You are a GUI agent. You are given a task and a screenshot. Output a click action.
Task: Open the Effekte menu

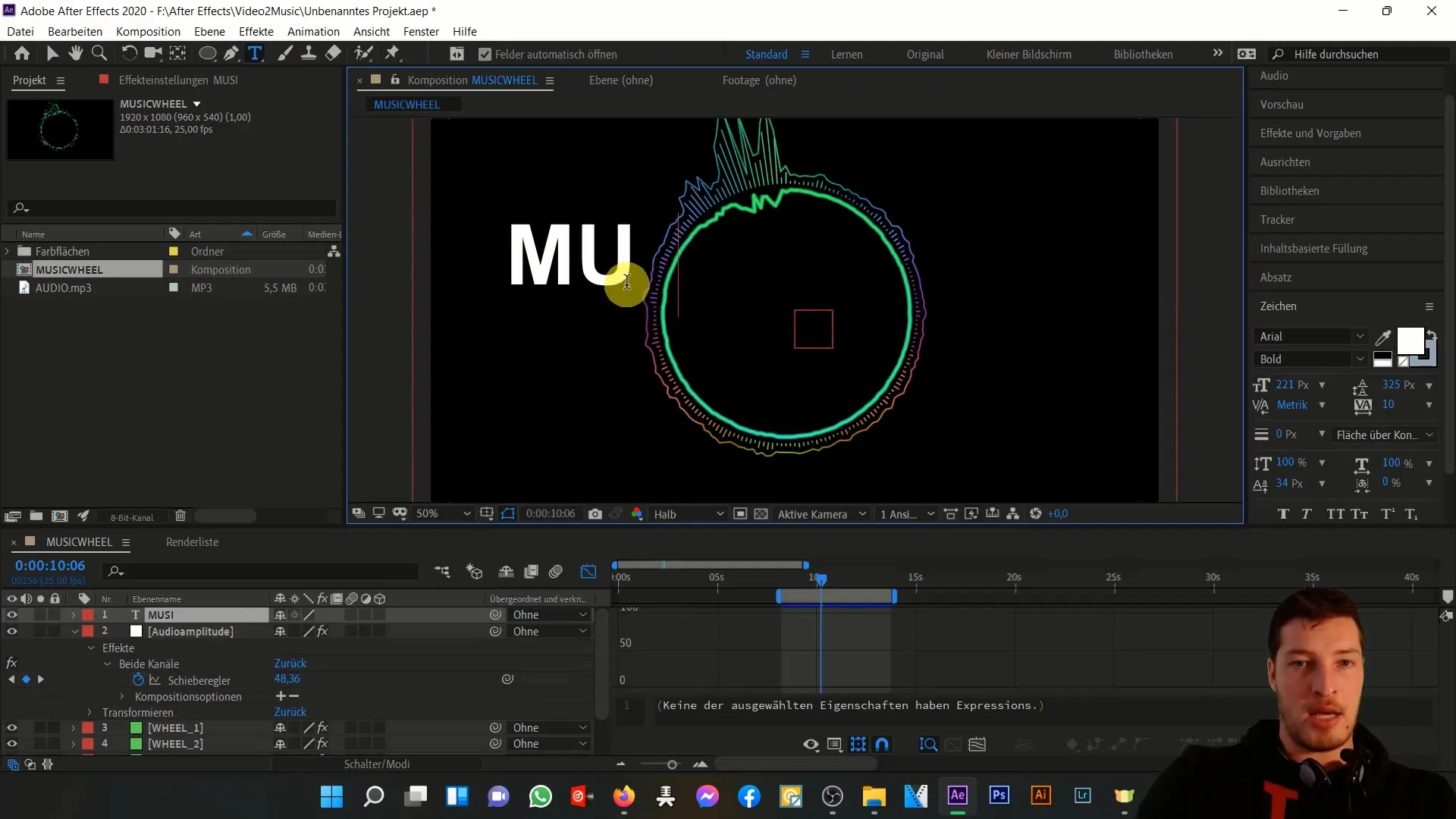(256, 32)
